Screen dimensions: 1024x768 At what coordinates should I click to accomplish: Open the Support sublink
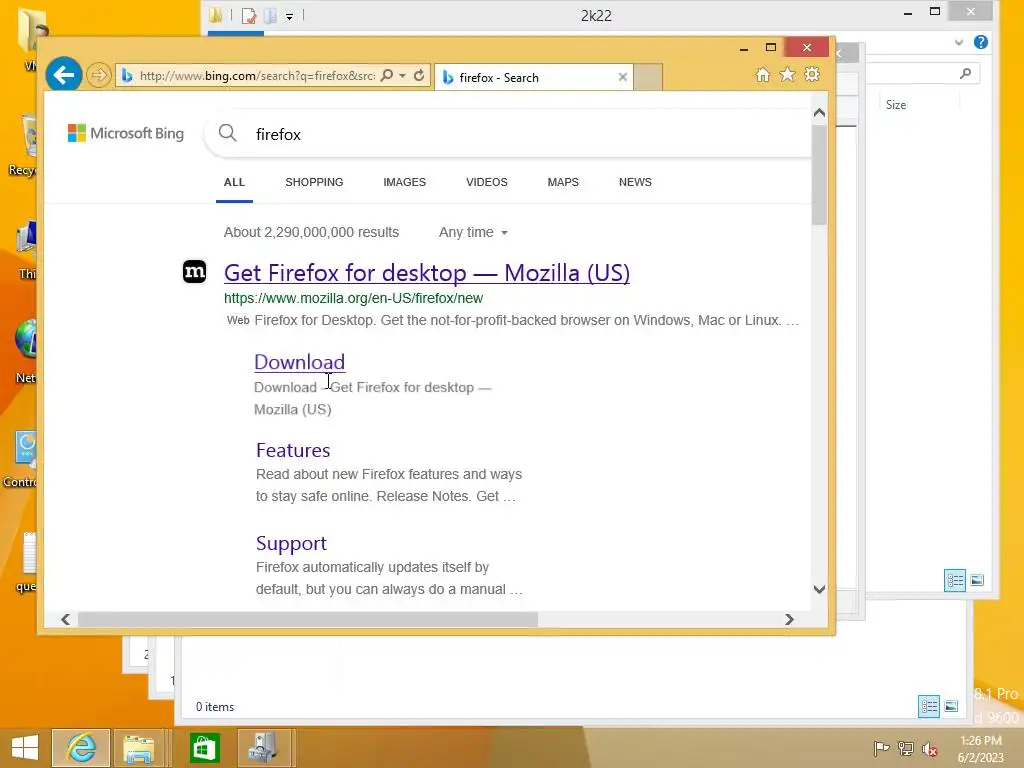pyautogui.click(x=291, y=543)
